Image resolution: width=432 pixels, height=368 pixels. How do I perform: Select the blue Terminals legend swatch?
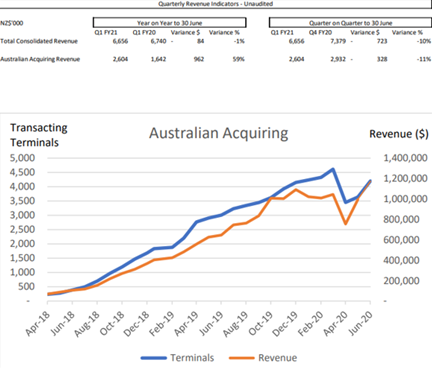click(153, 358)
